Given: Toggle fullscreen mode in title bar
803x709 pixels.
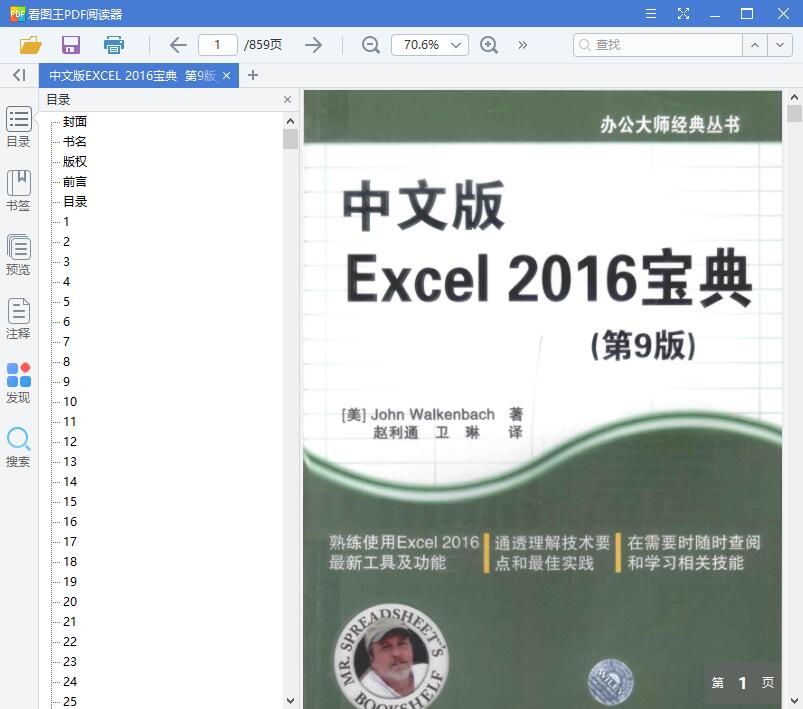Looking at the screenshot, I should click(683, 13).
